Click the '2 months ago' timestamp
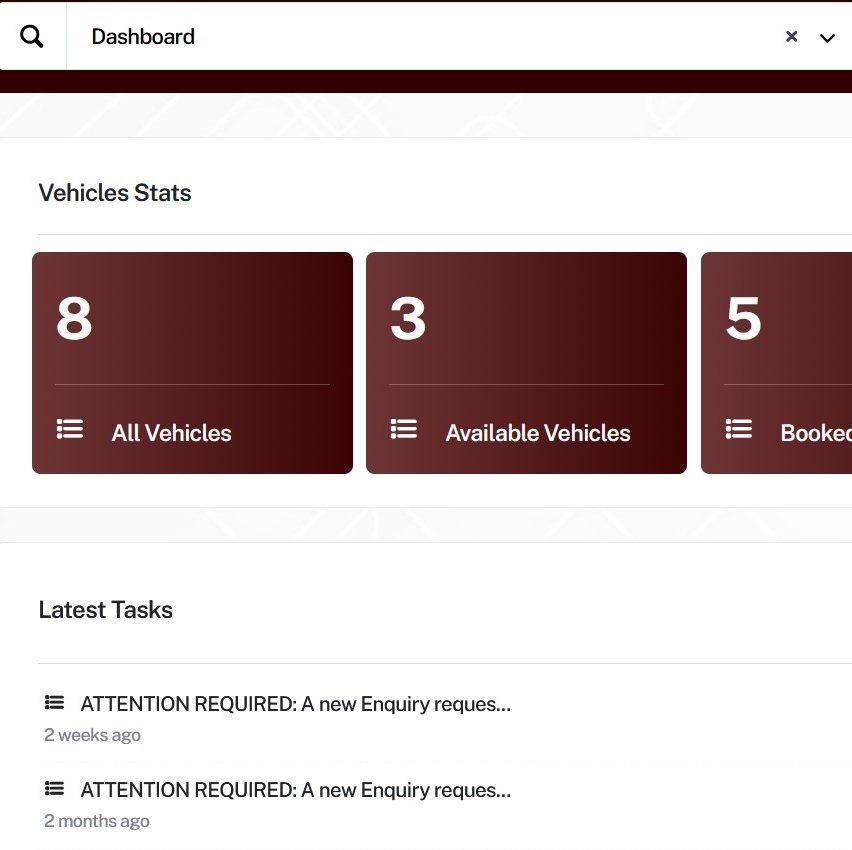The height and width of the screenshot is (850, 852). 97,821
